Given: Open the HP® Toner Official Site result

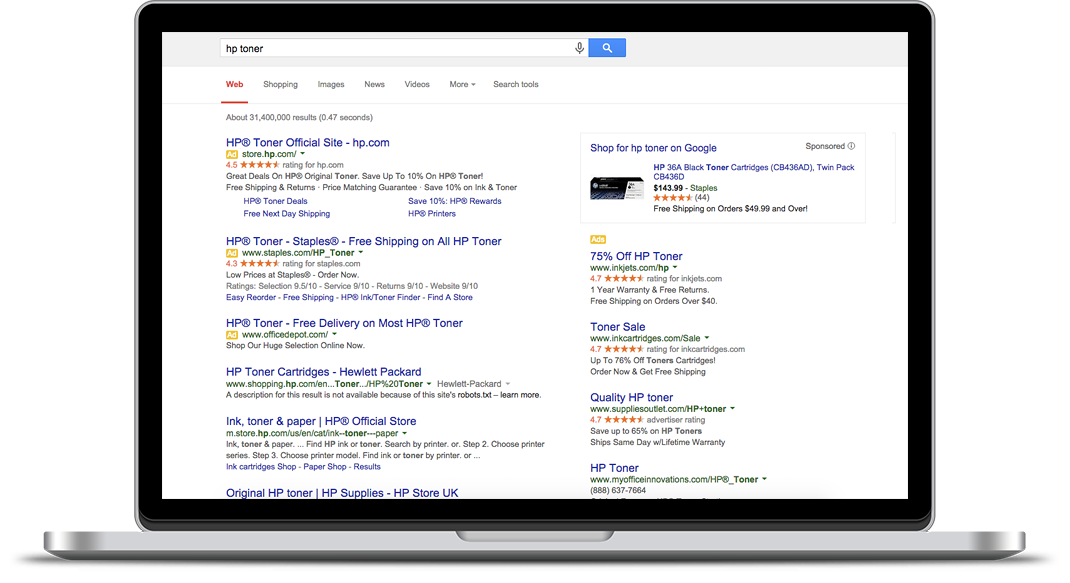Looking at the screenshot, I should coord(308,143).
